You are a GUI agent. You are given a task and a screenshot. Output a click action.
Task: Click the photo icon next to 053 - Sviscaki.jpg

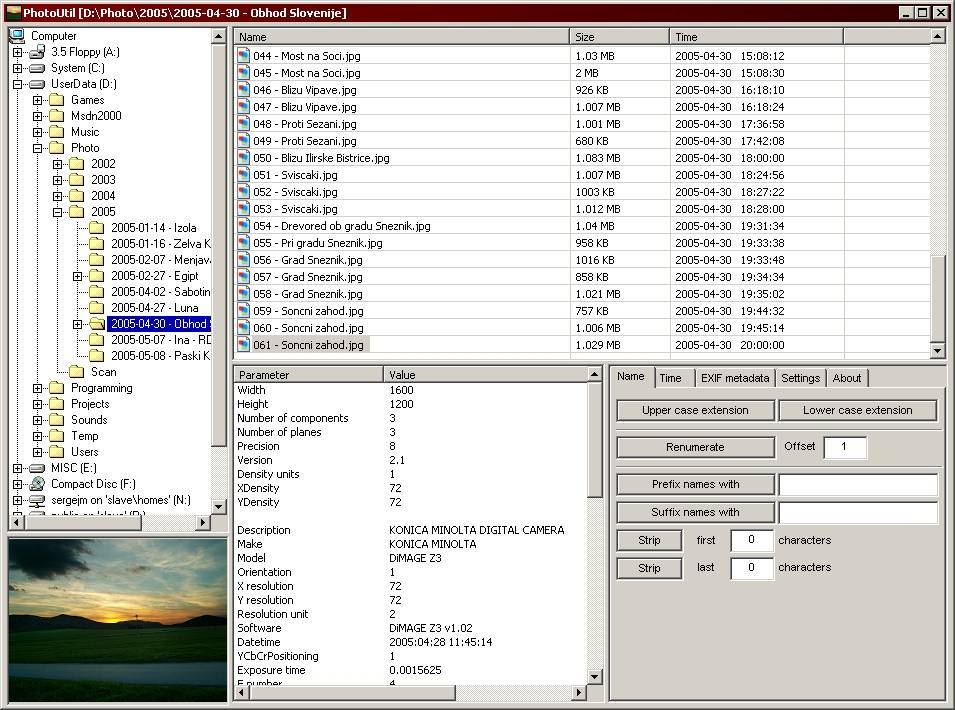243,208
